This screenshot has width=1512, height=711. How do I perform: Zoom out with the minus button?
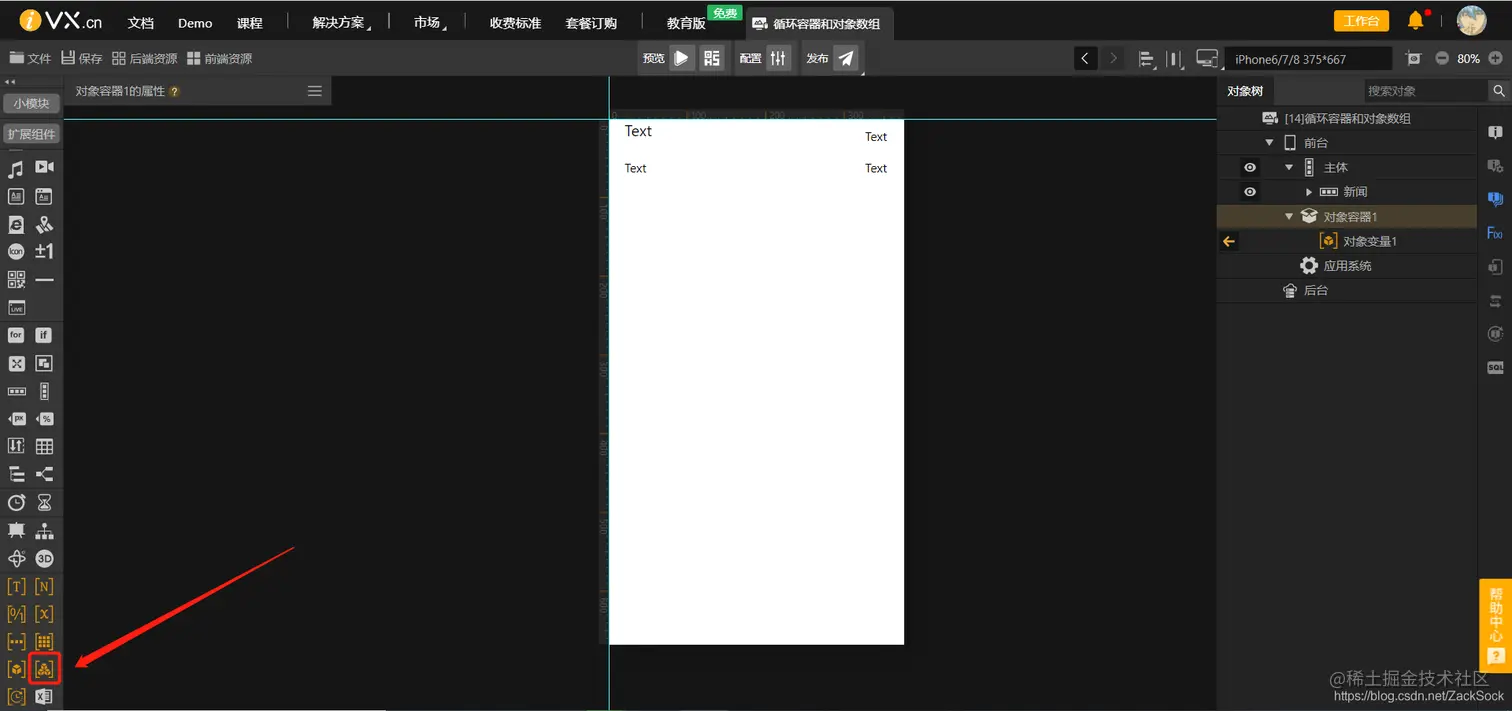coord(1442,58)
